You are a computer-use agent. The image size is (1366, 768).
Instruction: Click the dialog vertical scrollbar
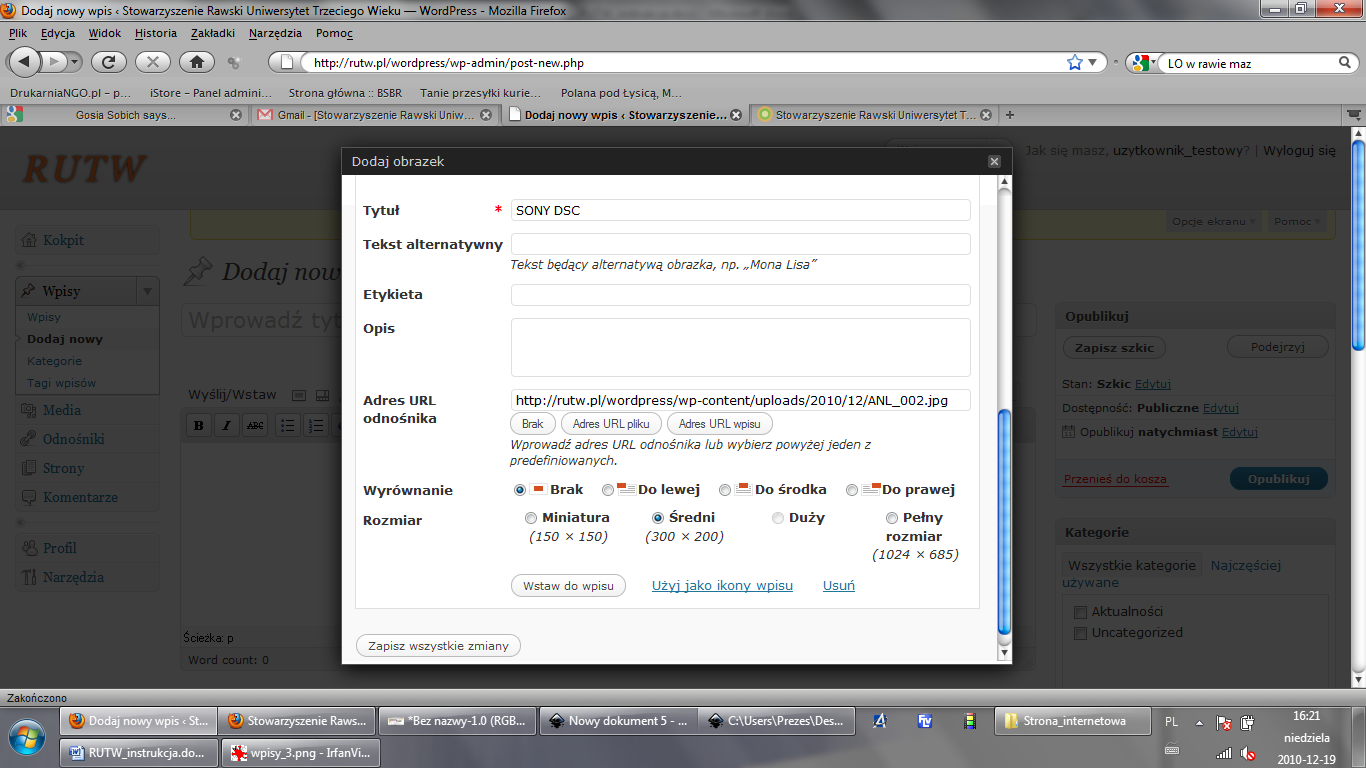coord(1005,522)
